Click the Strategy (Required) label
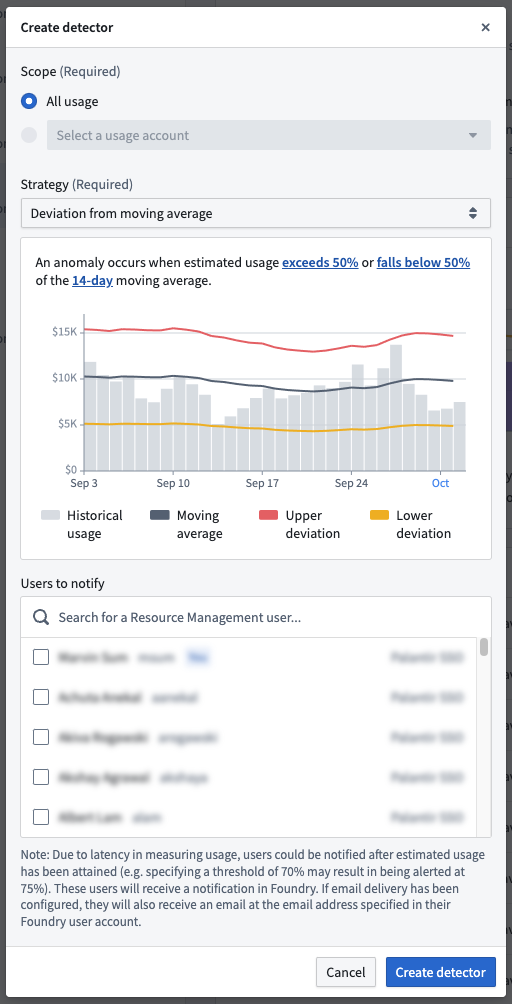Image resolution: width=512 pixels, height=1004 pixels. tap(77, 184)
